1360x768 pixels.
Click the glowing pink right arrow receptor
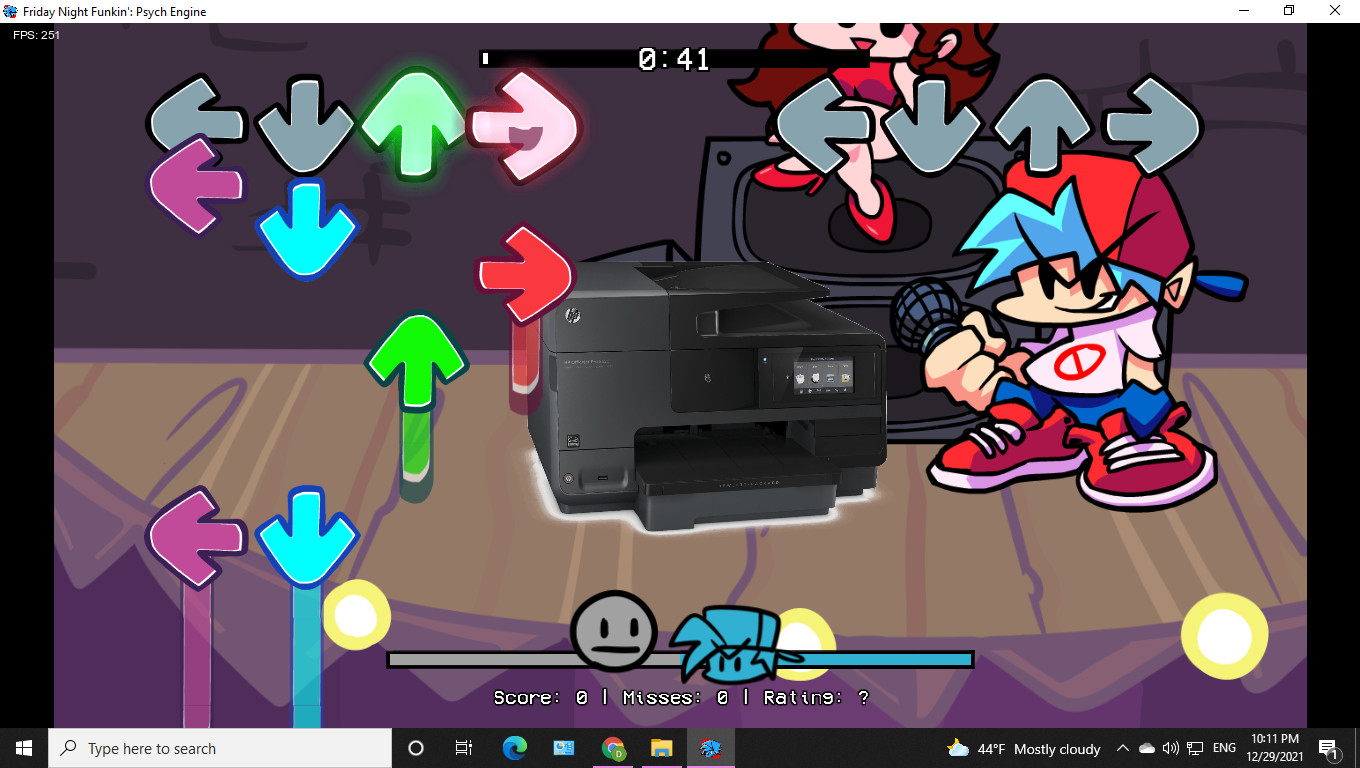[x=523, y=127]
